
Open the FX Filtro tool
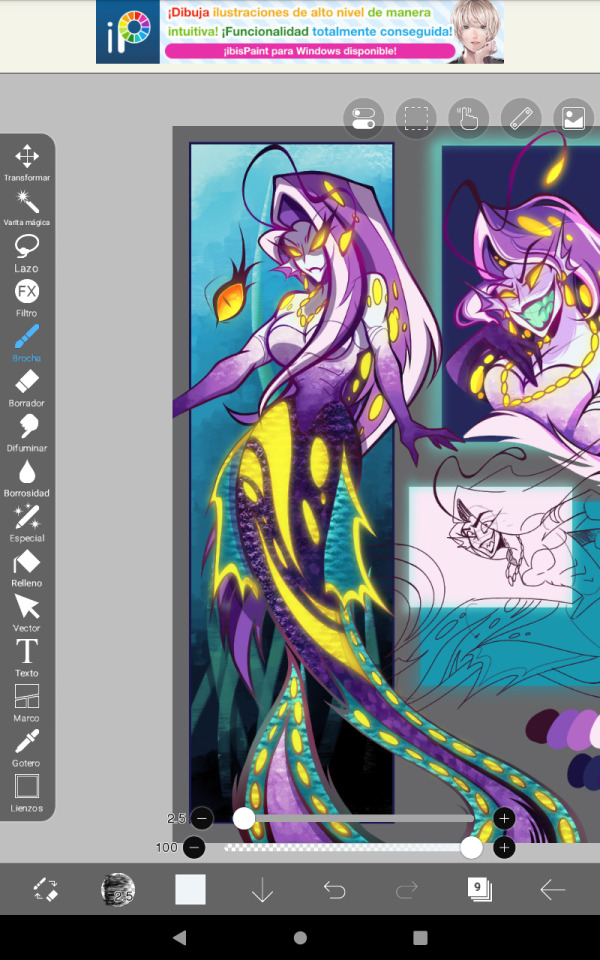pos(27,298)
